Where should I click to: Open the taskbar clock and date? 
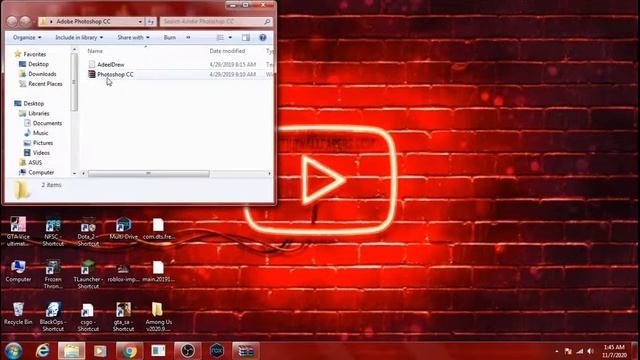pyautogui.click(x=614, y=351)
